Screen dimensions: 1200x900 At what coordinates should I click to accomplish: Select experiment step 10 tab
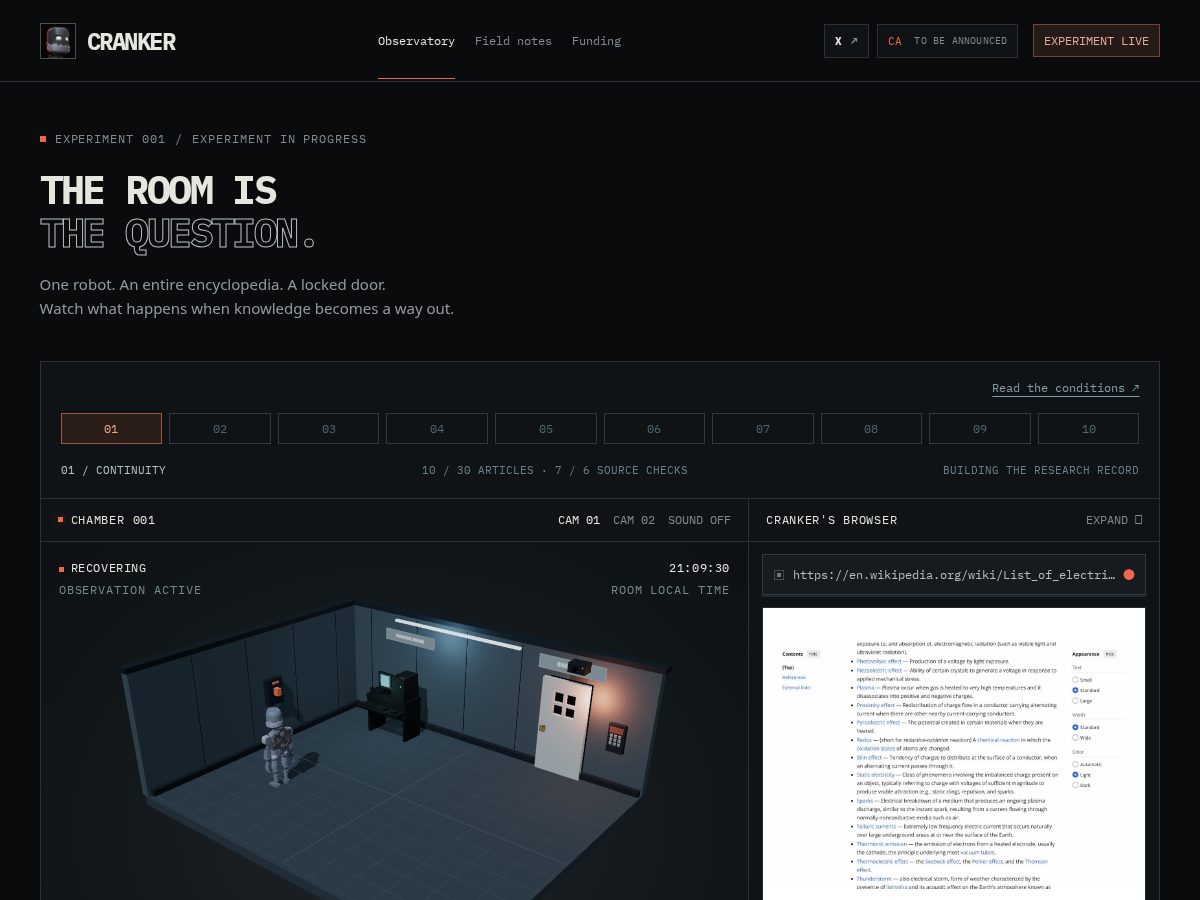pos(1088,429)
